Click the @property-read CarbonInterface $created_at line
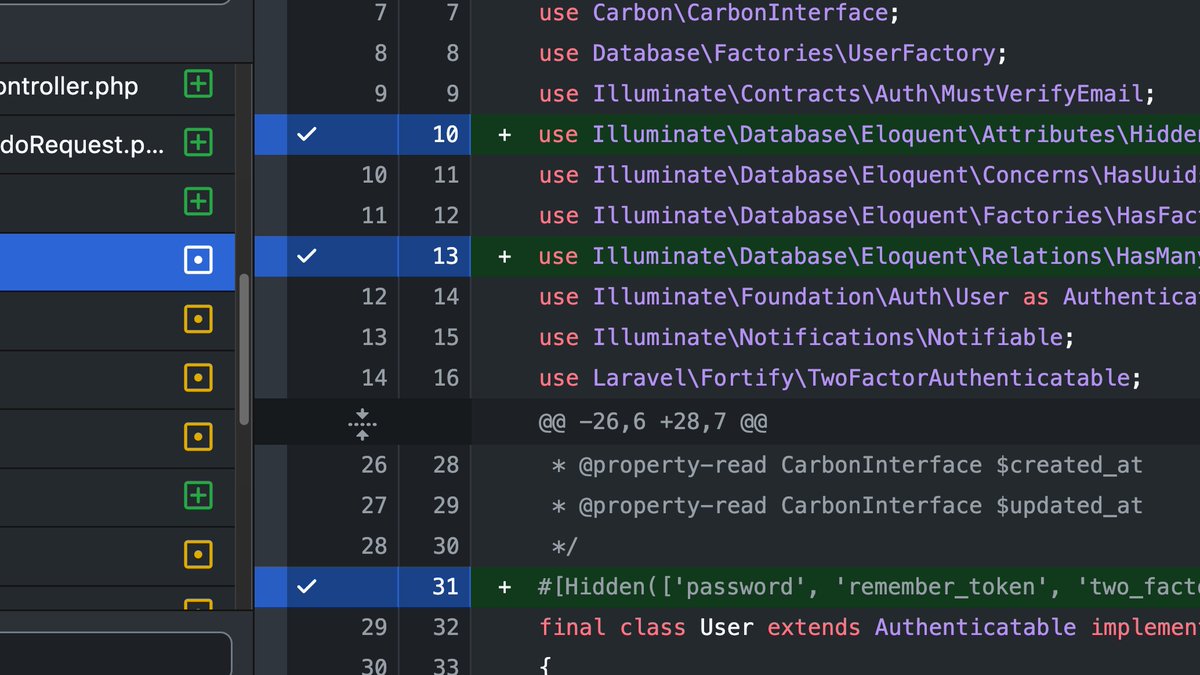Screen dimensions: 1200x675 pos(847,465)
